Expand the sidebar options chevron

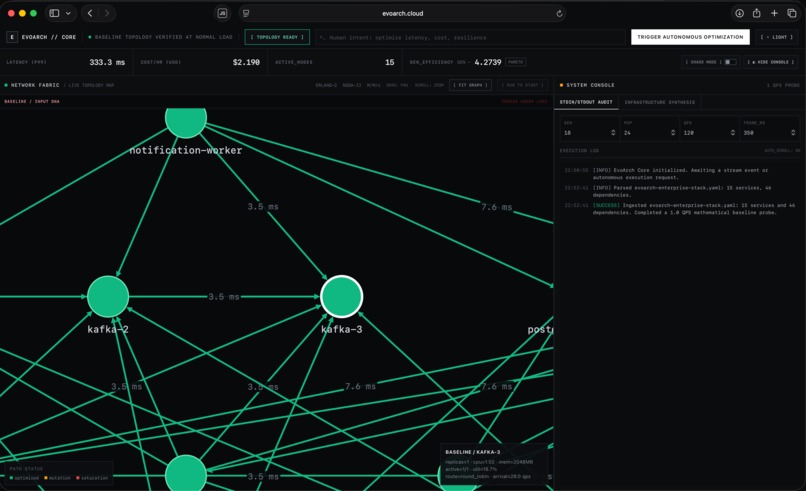coord(68,13)
